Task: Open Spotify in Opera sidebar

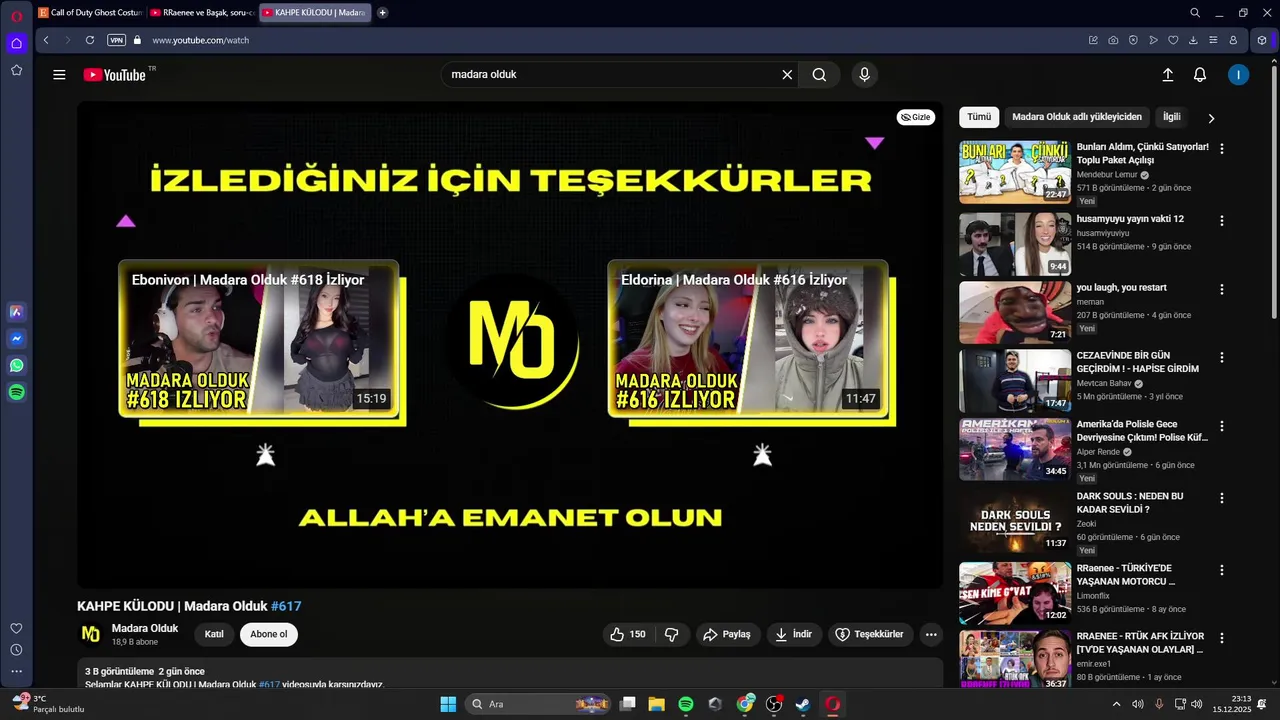Action: click(16, 393)
